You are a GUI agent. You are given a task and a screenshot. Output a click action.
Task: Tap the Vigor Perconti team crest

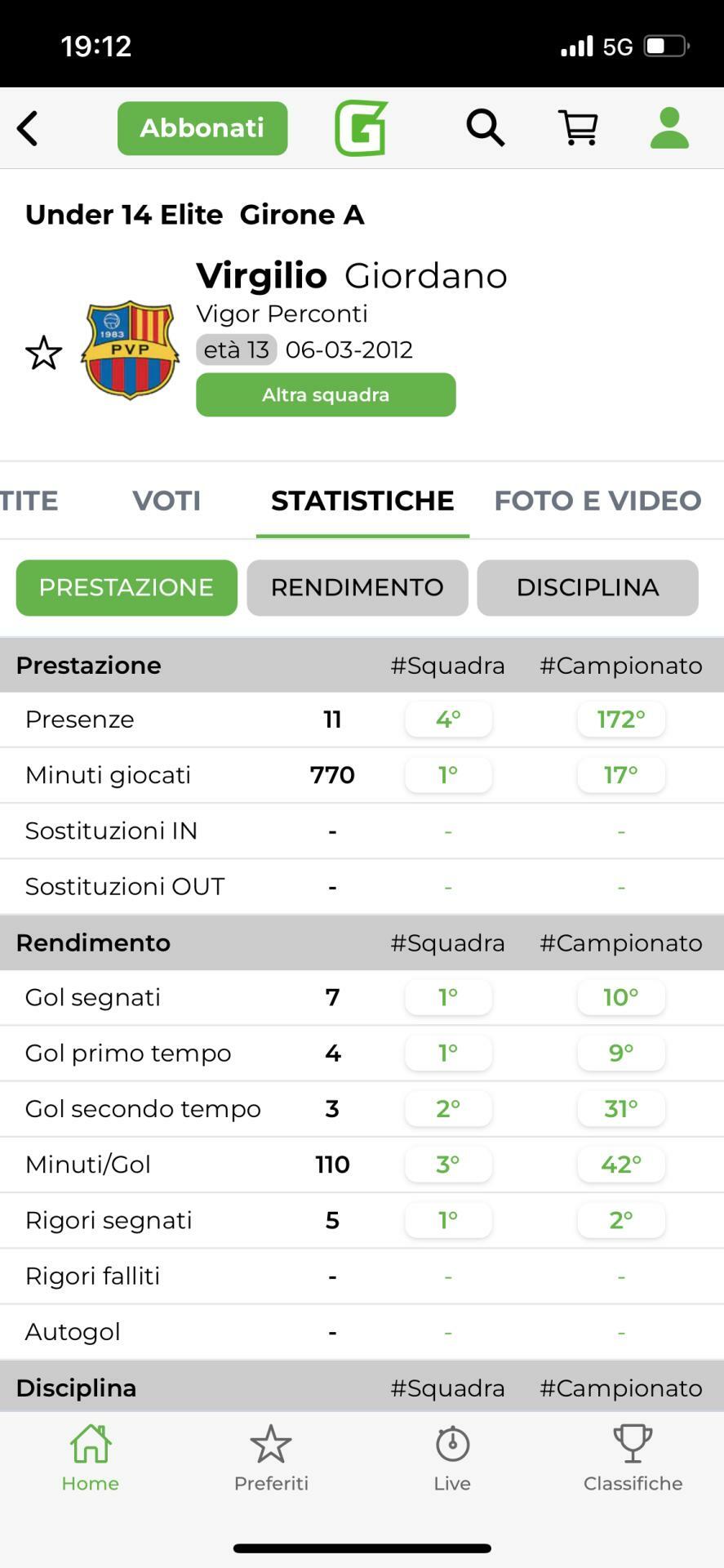point(130,350)
